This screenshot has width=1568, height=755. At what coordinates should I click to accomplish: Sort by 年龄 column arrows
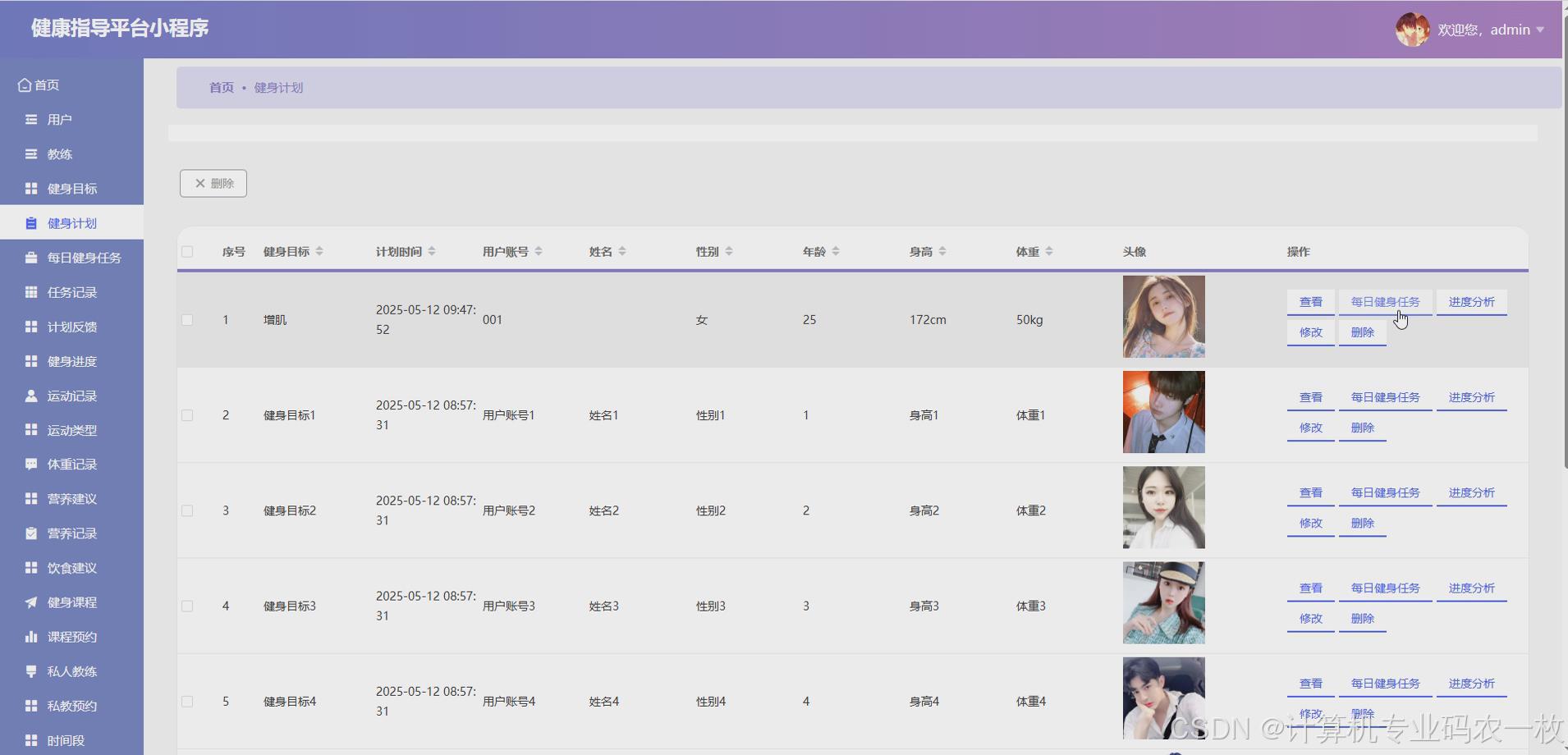pos(836,251)
